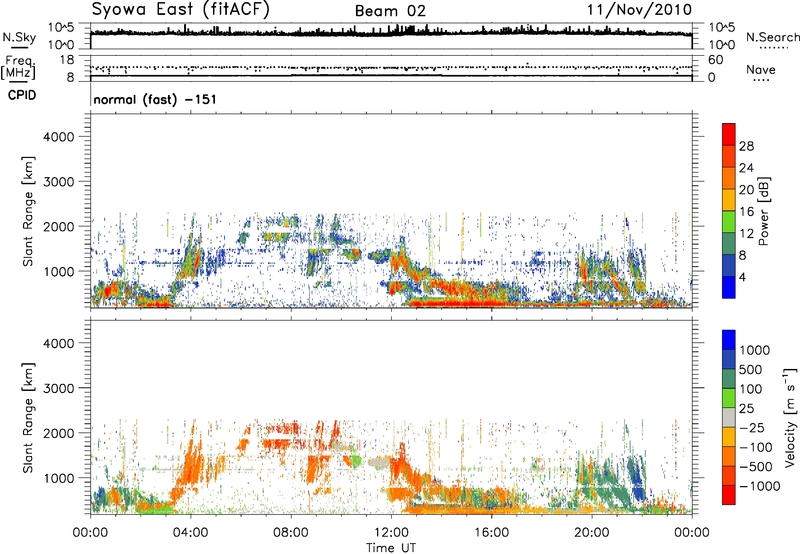Click the power panel 'Slant Range [km]' label

[x=28, y=211]
